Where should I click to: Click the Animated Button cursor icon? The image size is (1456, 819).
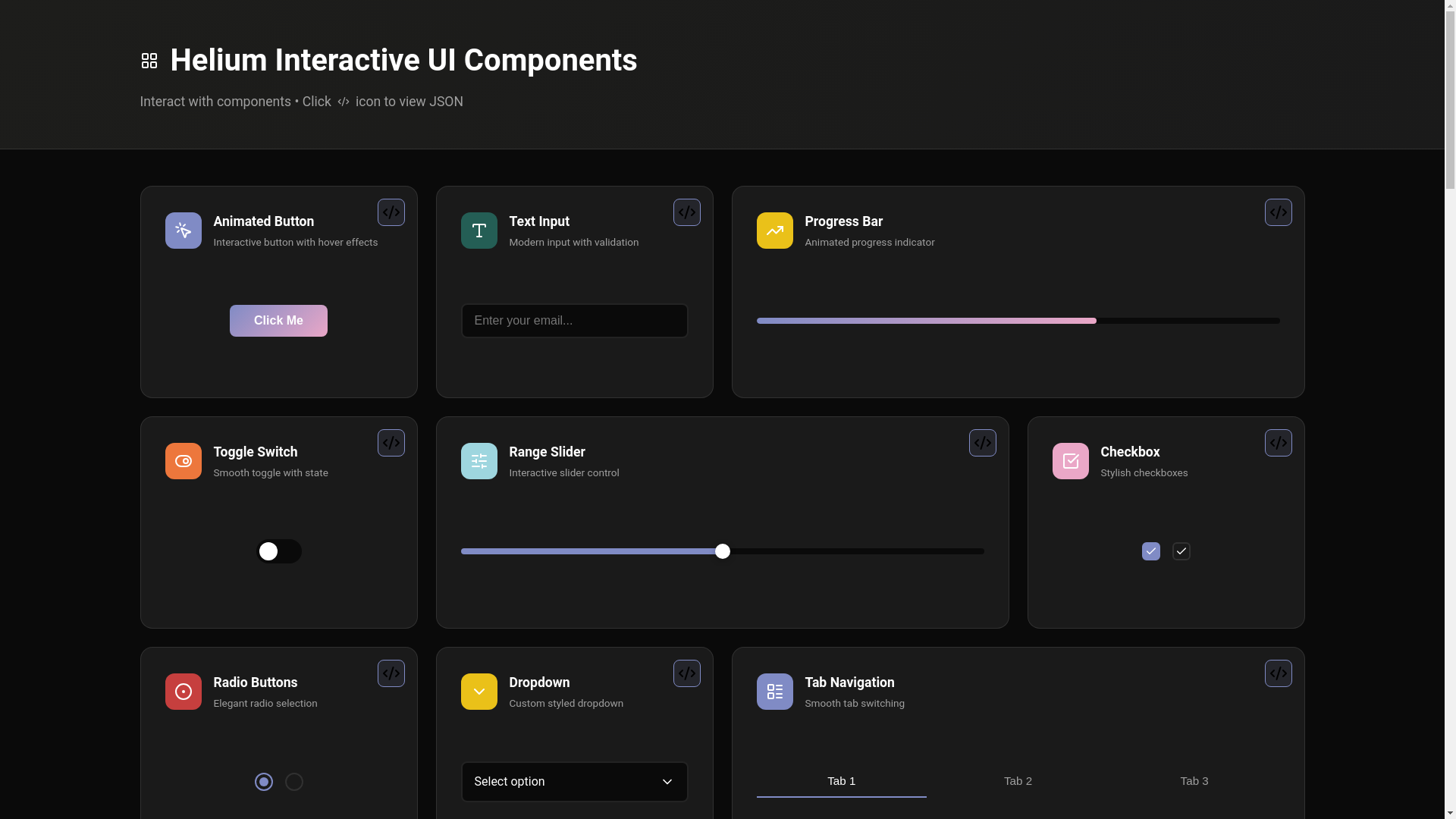click(x=184, y=231)
